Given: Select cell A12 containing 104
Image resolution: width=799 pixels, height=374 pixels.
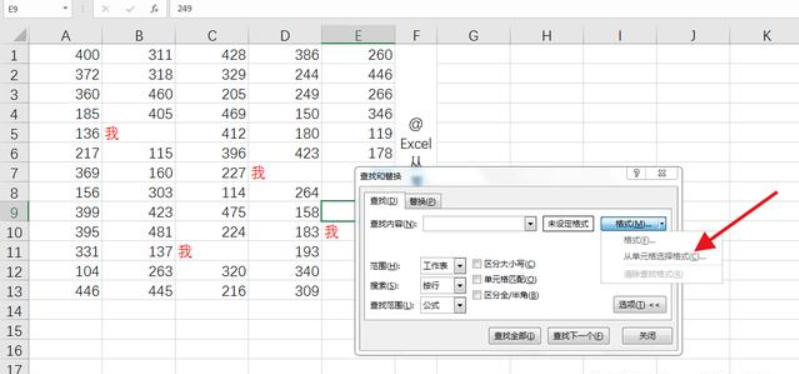Looking at the screenshot, I should tap(65, 271).
